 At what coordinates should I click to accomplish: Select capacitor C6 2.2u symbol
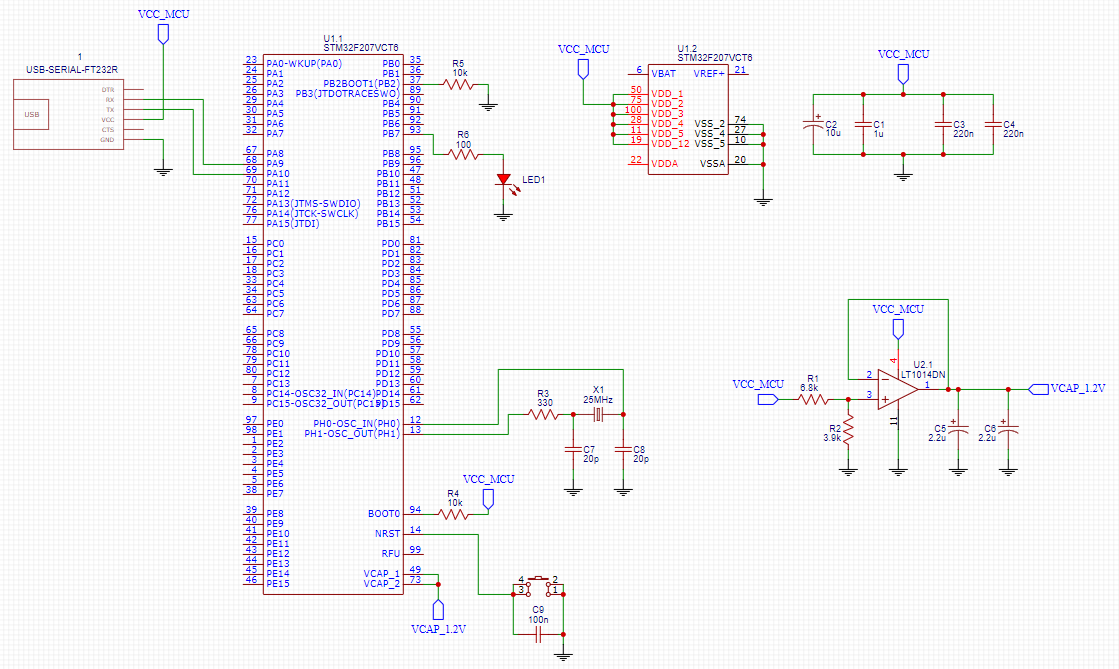point(1008,428)
